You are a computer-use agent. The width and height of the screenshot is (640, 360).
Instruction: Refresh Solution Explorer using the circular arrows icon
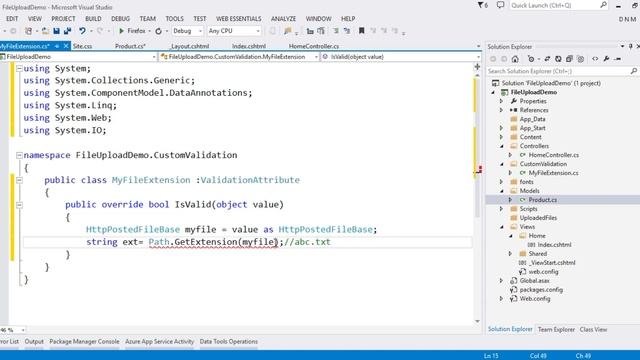point(558,59)
